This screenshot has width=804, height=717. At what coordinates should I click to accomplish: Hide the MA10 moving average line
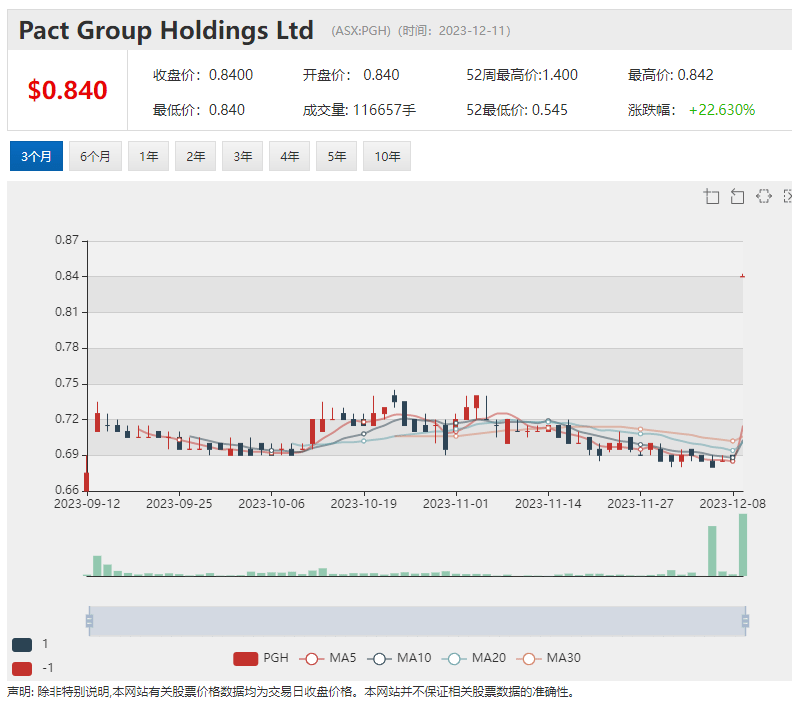click(x=399, y=658)
